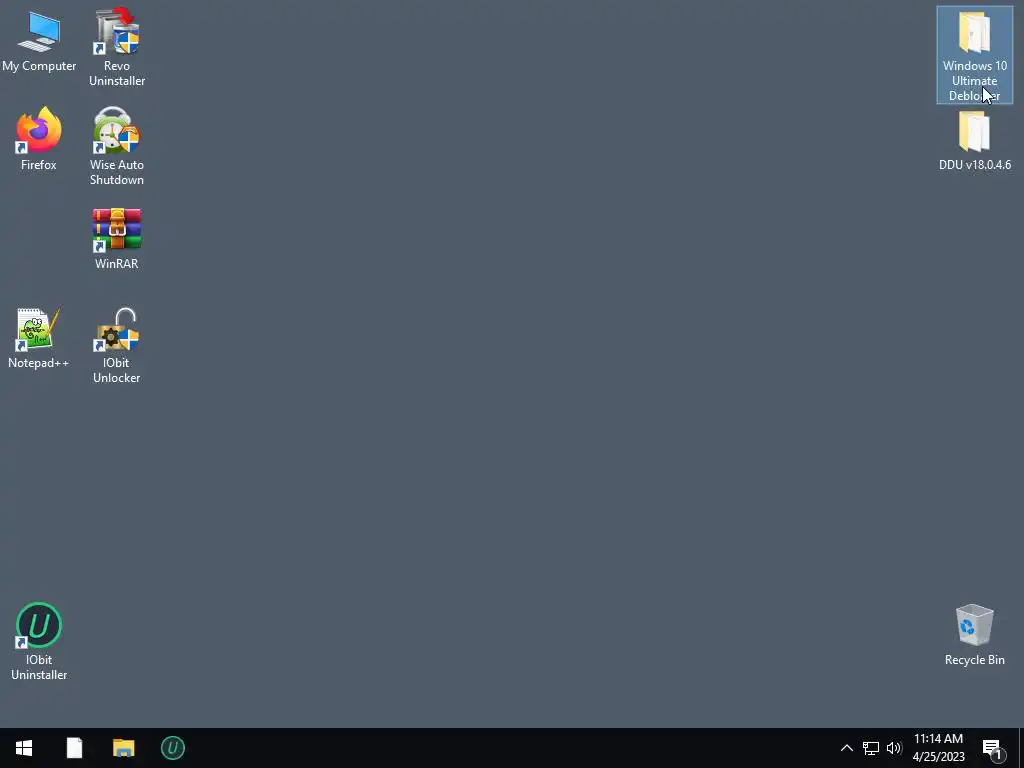Screen dimensions: 1024x768
Task: Select the My Computer desktop icon
Action: (x=39, y=41)
